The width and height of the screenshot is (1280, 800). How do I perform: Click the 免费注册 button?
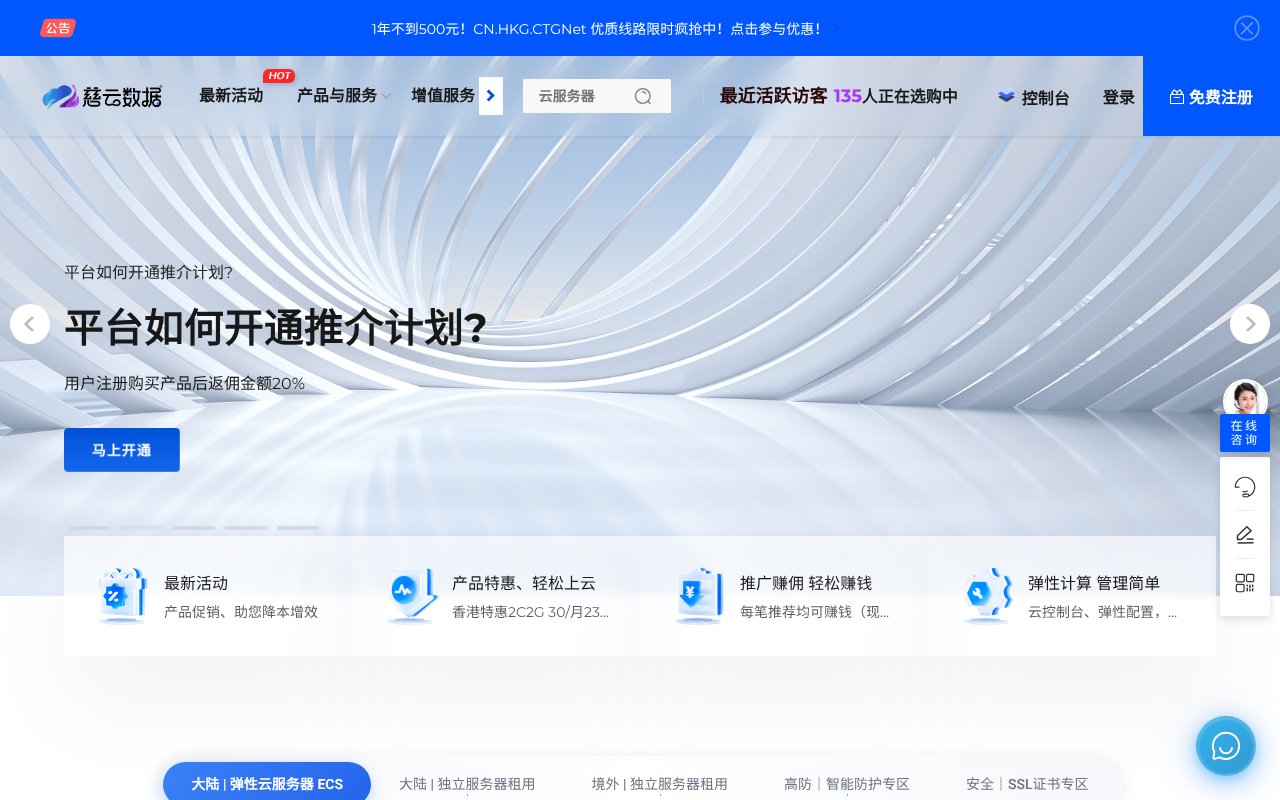1212,97
